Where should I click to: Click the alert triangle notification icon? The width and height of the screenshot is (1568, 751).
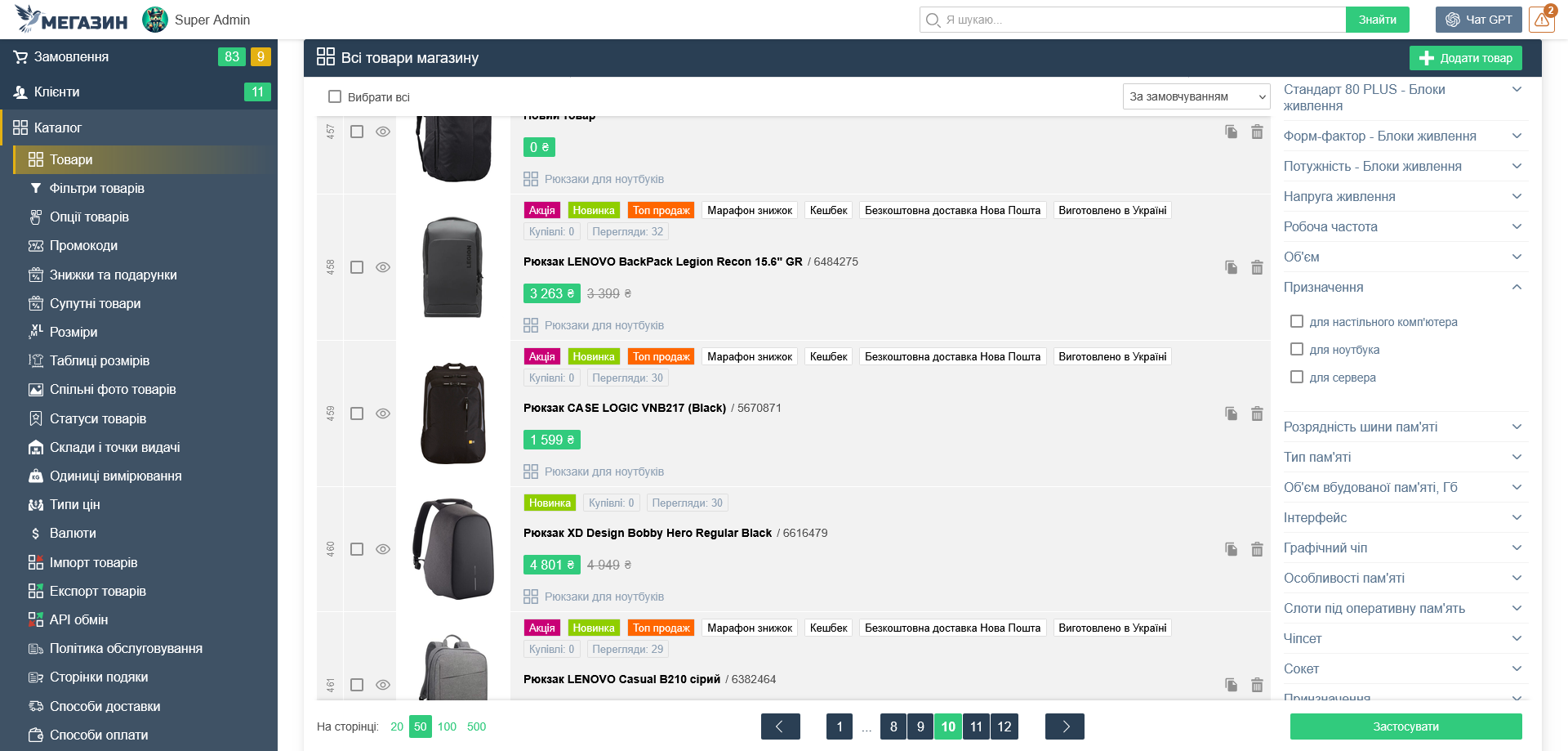1542,20
